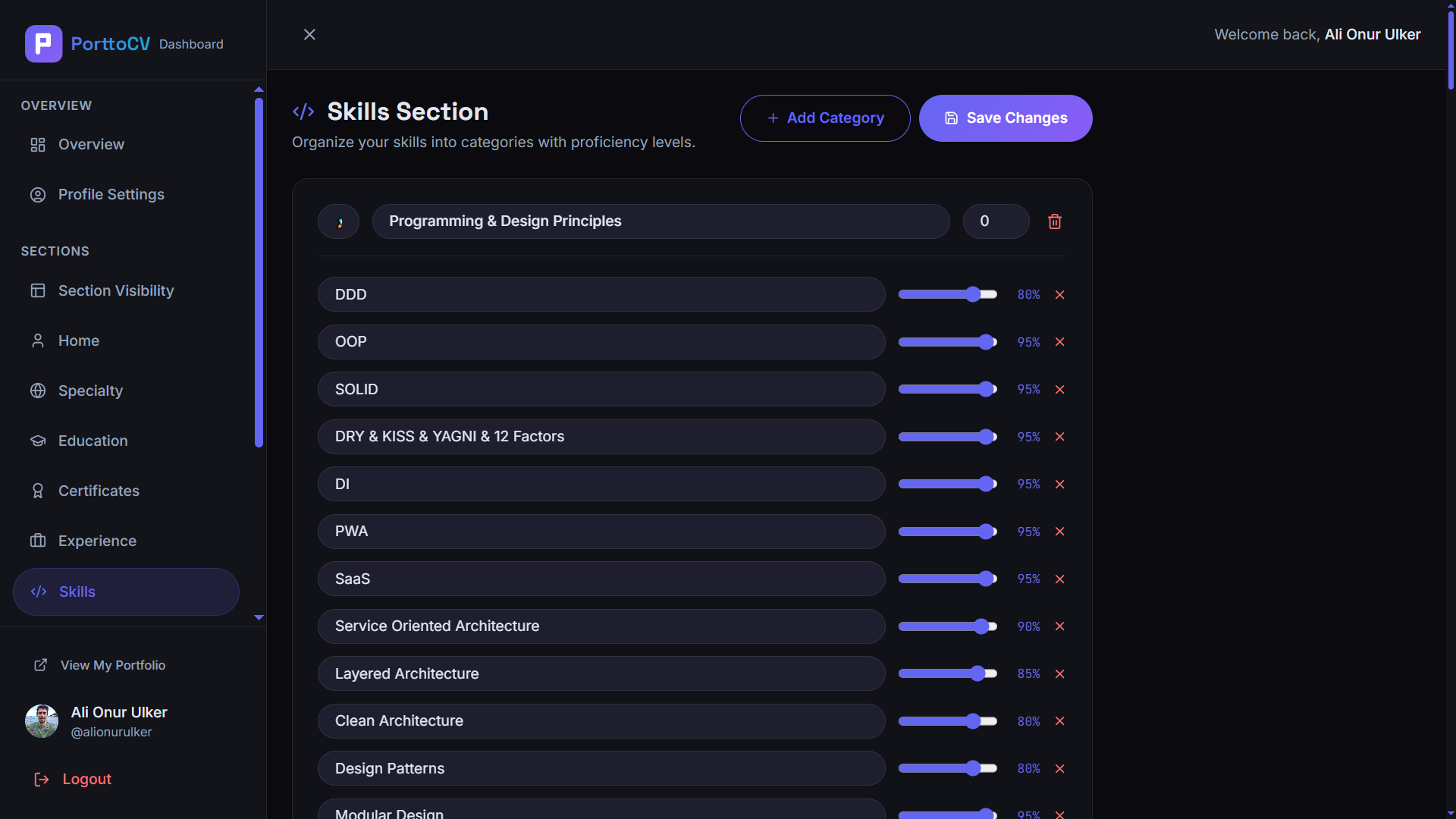
Task: Select the Skills sidebar item
Action: point(126,591)
